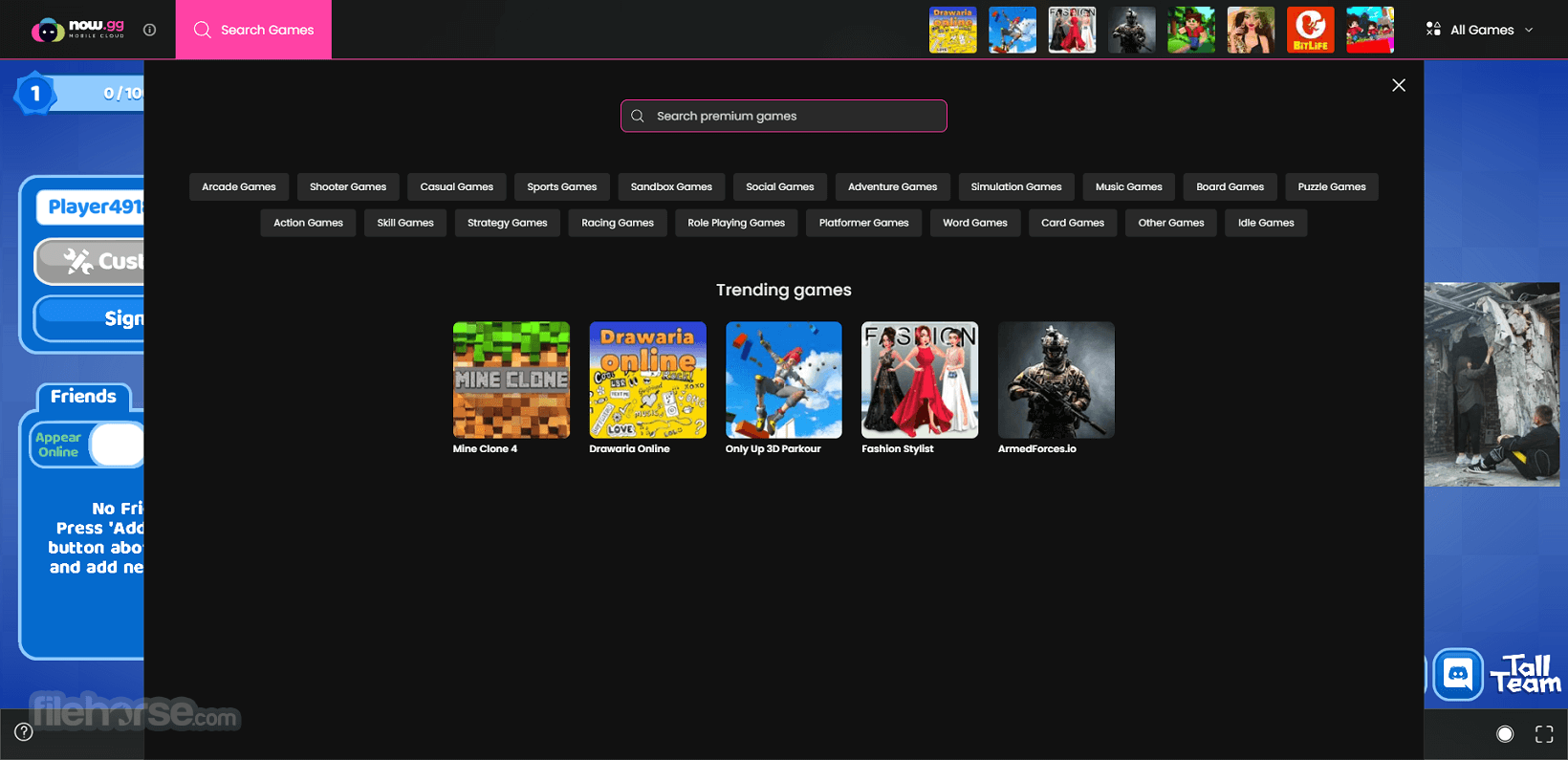Open the Discord icon button
Screen dimensions: 1568x760
tap(1458, 674)
